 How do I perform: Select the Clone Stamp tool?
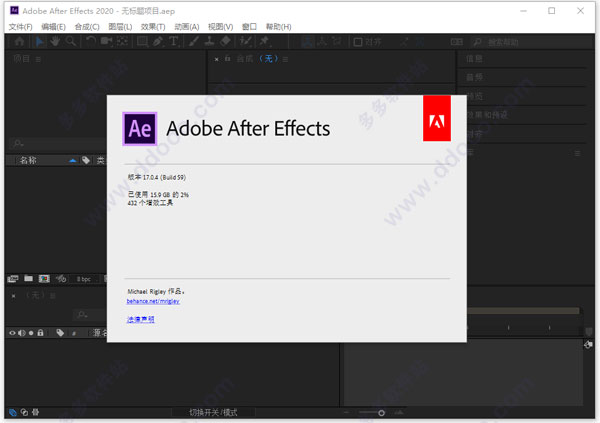[209, 41]
